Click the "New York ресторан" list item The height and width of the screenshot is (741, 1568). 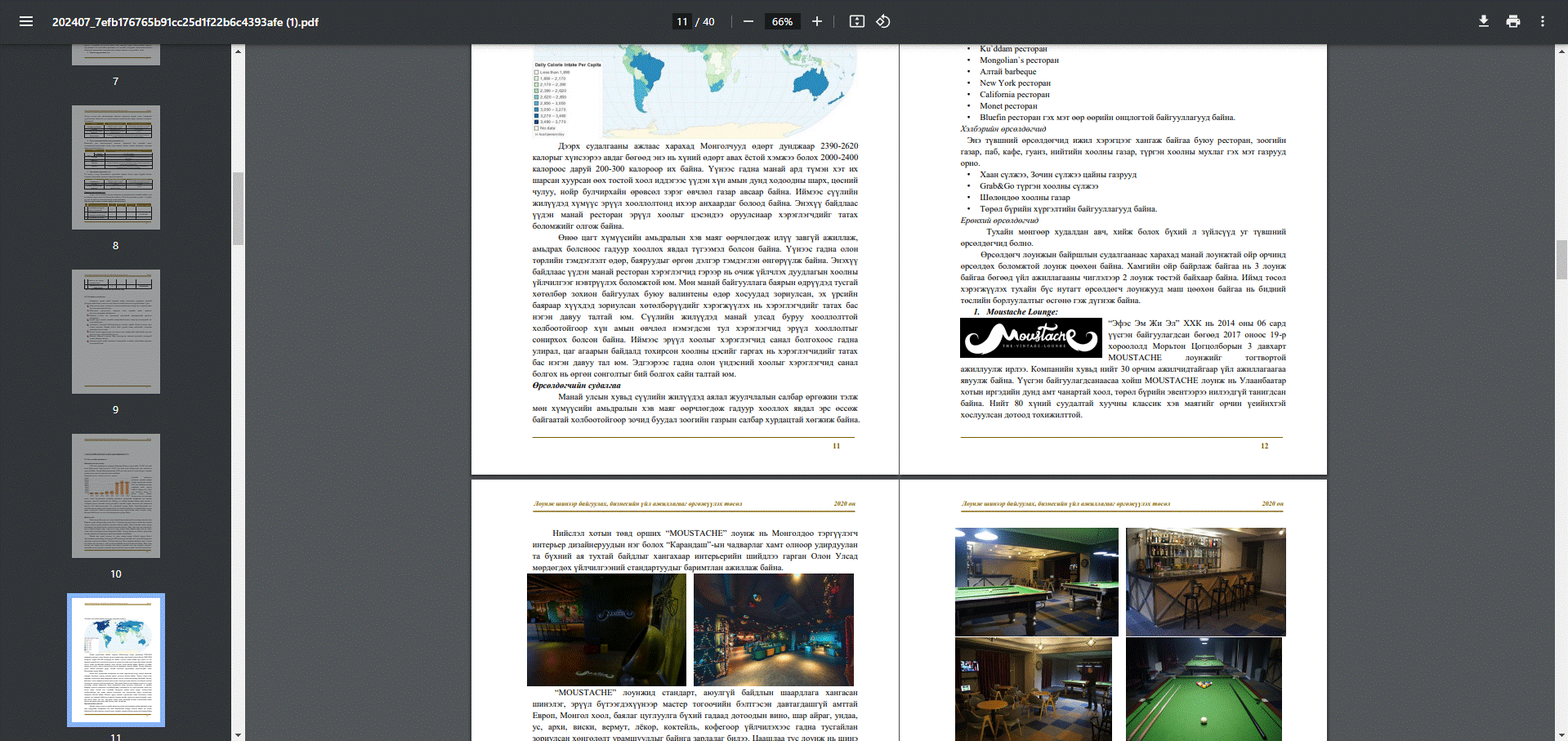[1015, 83]
